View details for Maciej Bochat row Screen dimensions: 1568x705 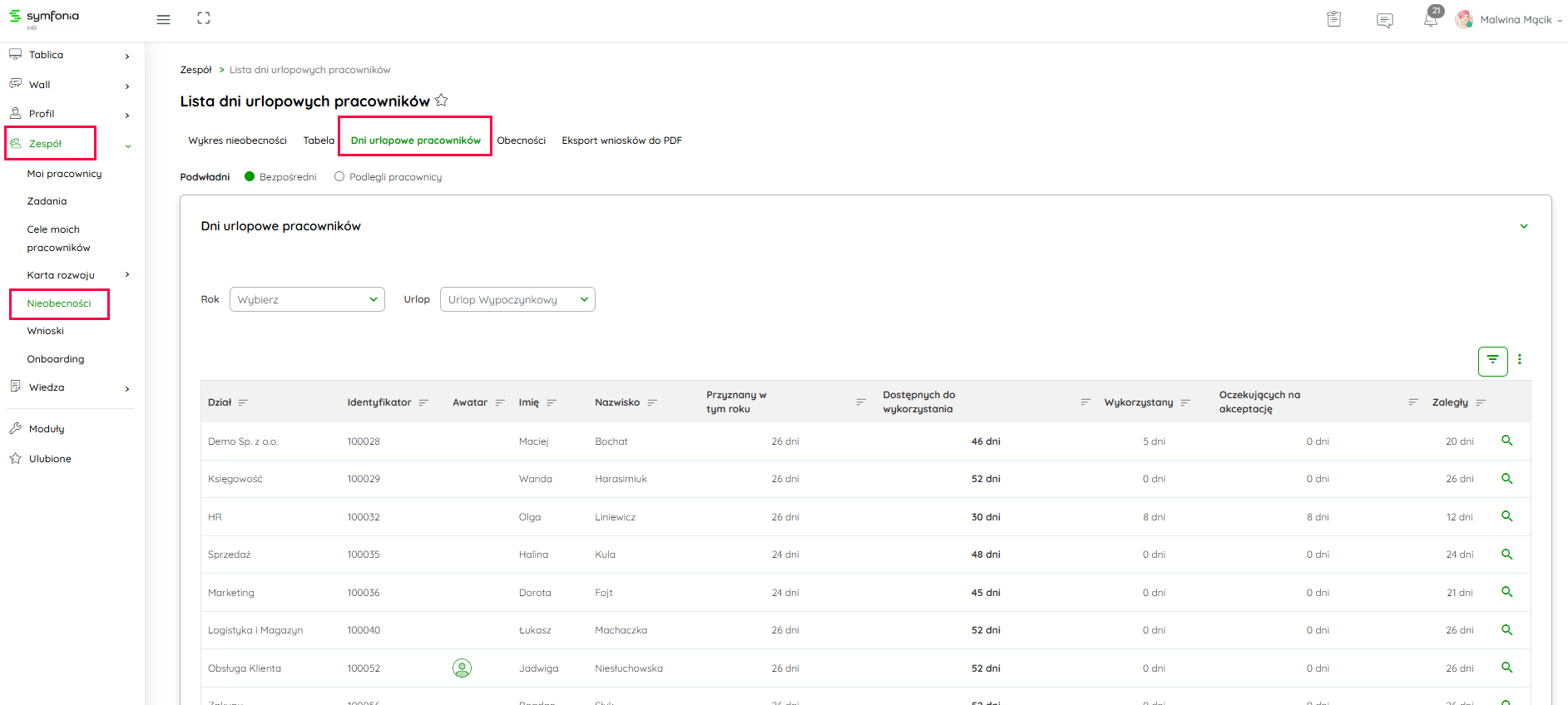tap(1506, 441)
